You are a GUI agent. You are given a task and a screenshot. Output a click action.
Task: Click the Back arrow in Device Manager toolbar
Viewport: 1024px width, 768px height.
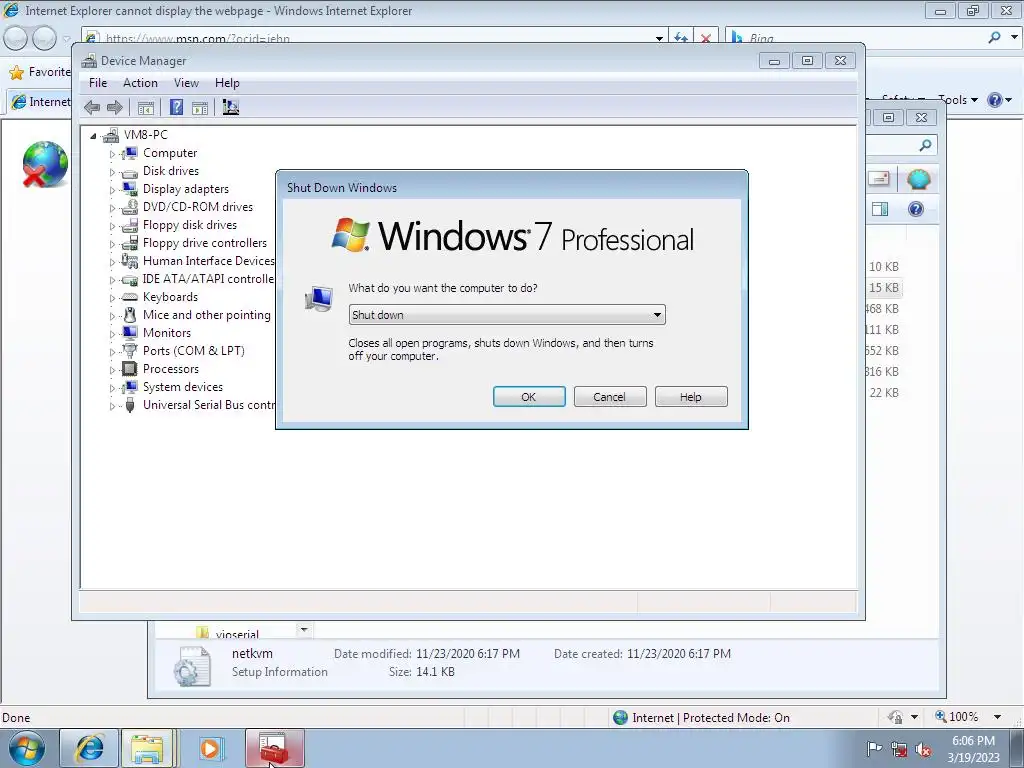pyautogui.click(x=92, y=107)
